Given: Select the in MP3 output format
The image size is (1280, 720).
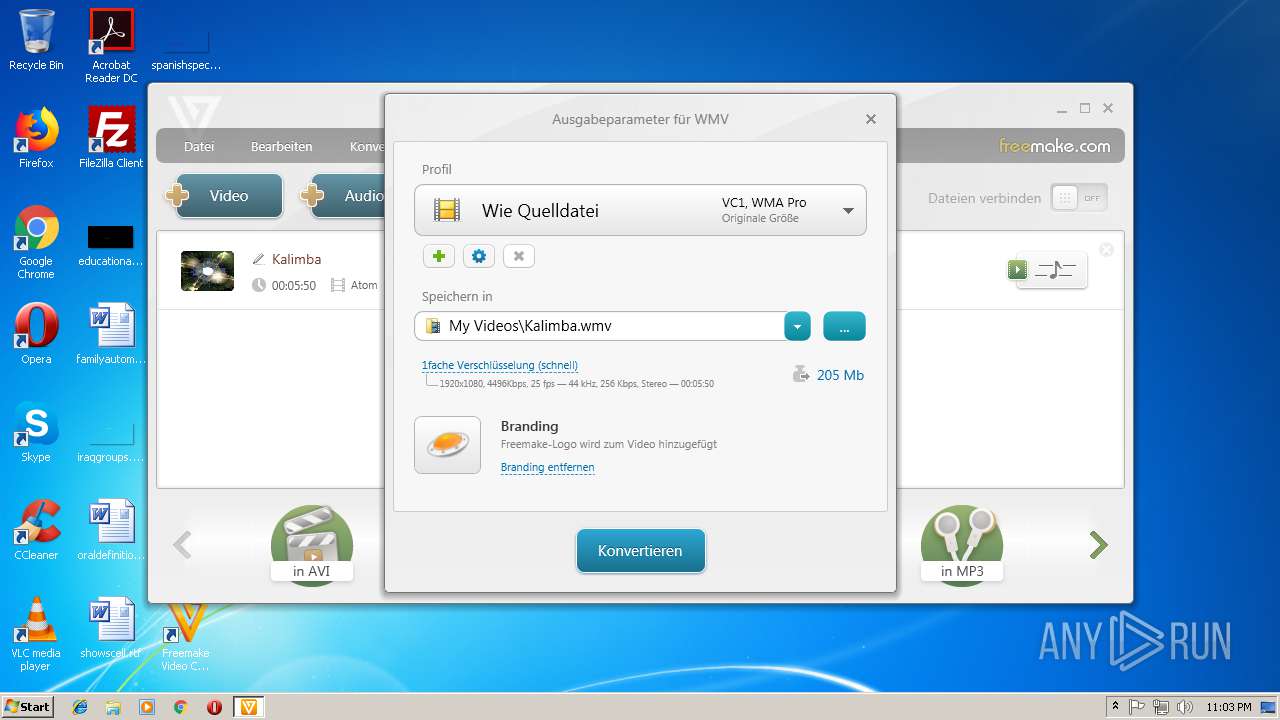Looking at the screenshot, I should tap(962, 546).
